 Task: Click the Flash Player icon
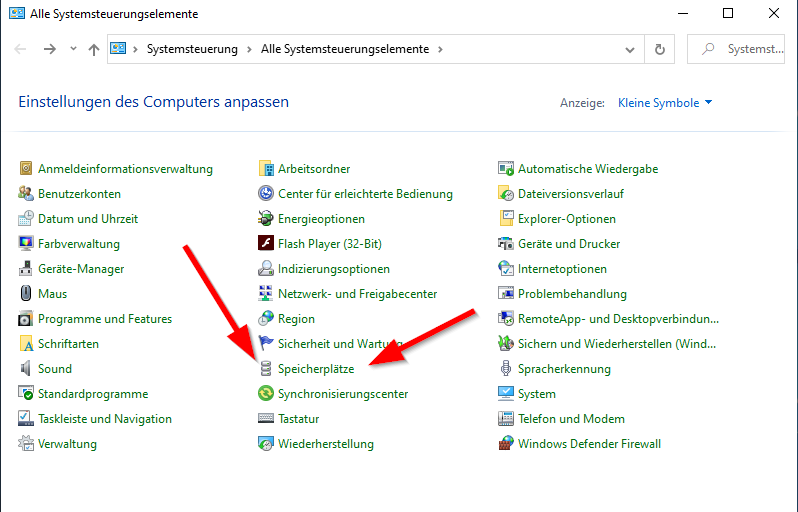click(x=266, y=243)
